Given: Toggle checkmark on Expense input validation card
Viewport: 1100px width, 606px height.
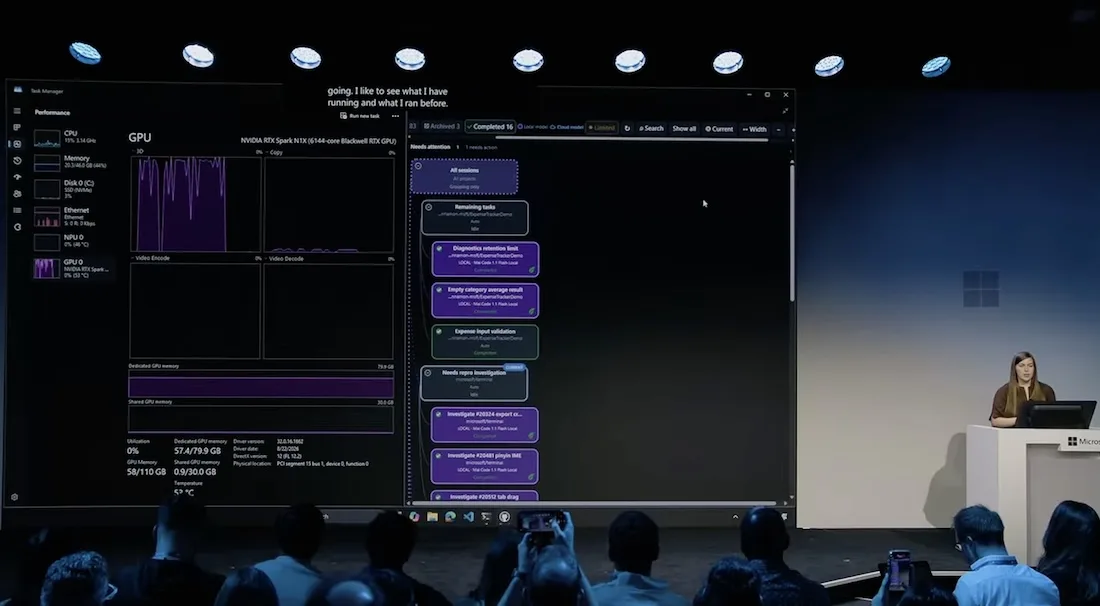Looking at the screenshot, I should click(439, 331).
